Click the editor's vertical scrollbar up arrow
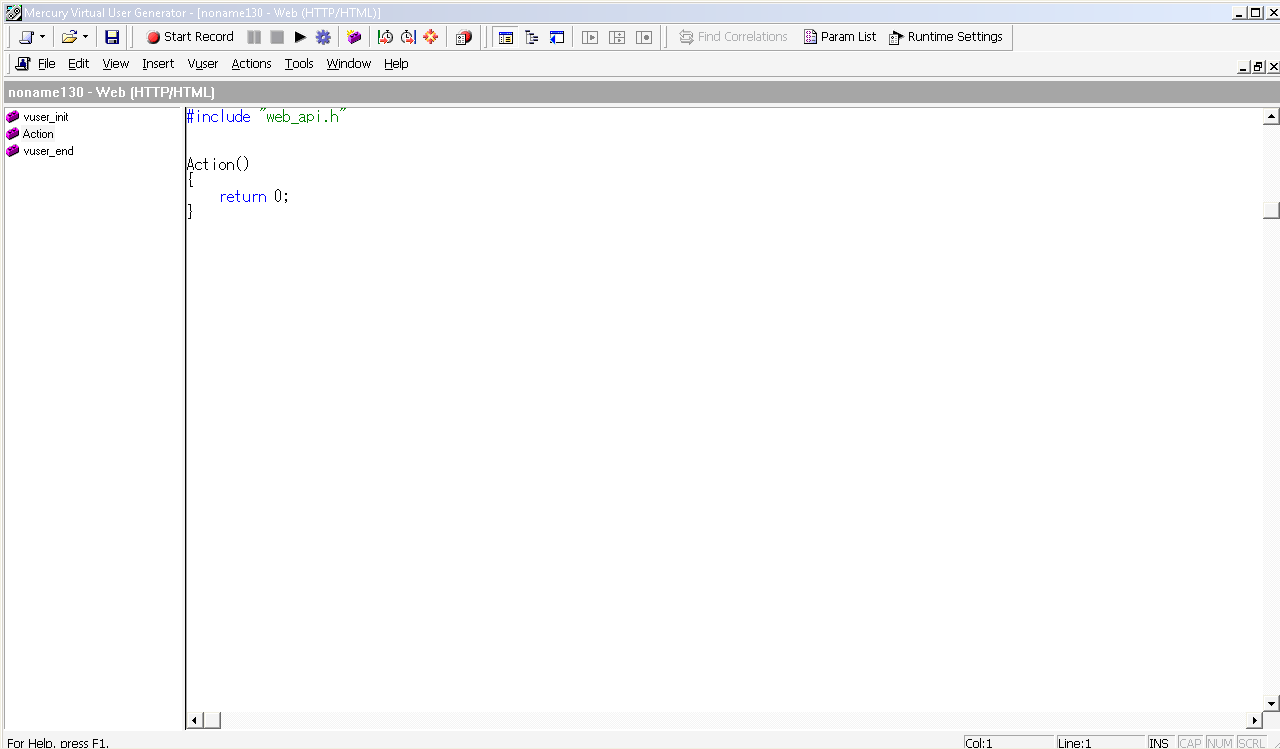 tap(1271, 116)
